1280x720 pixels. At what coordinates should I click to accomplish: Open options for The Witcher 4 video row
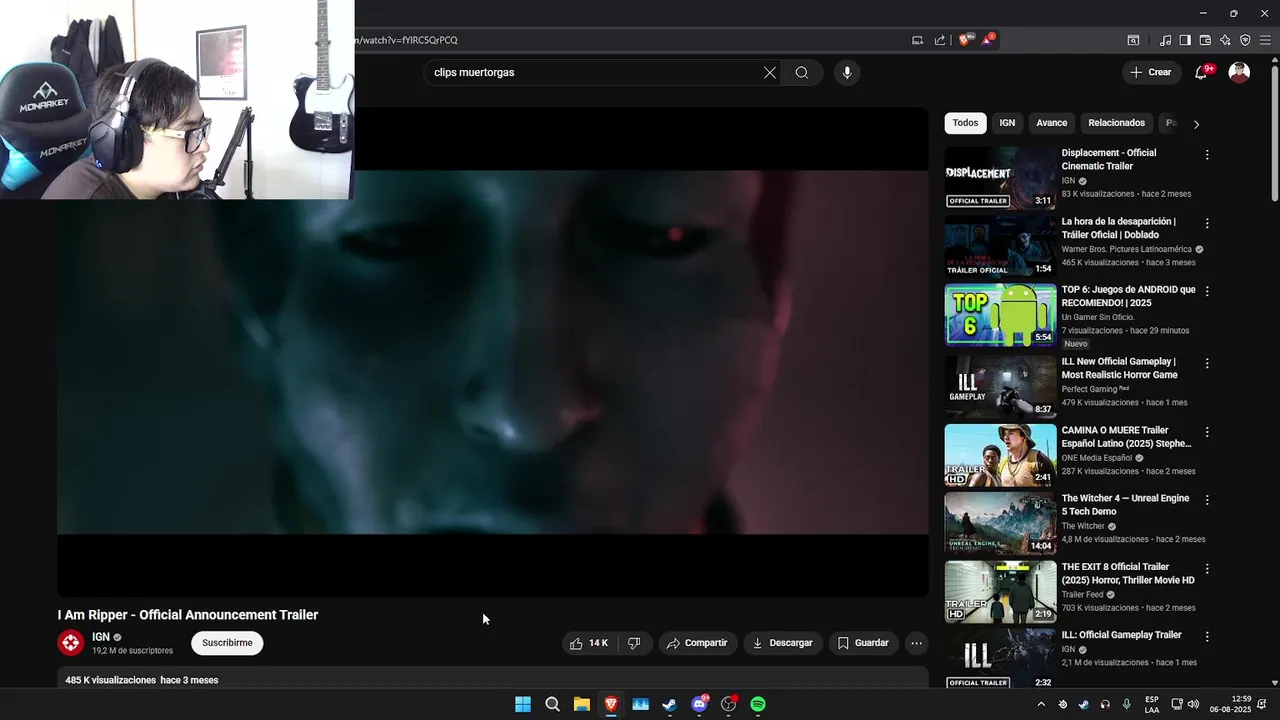click(x=1207, y=500)
